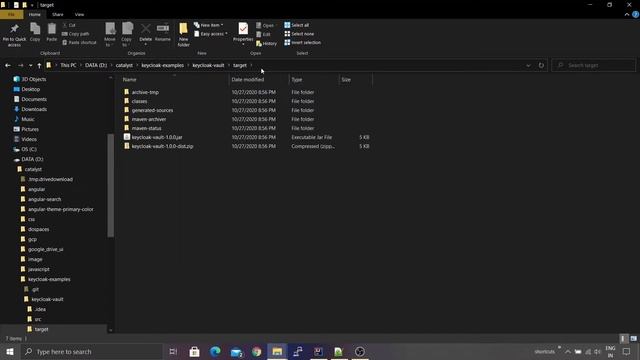
Task: Click navigation pane scrollbar thumb
Action: coord(111,186)
